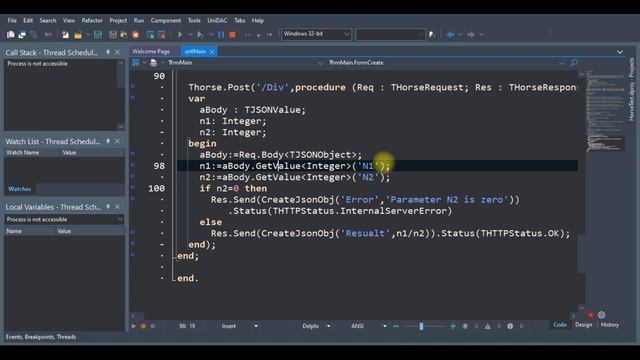640x360 pixels.
Task: Click the Run Without Debugging icon
Action: tap(200, 35)
